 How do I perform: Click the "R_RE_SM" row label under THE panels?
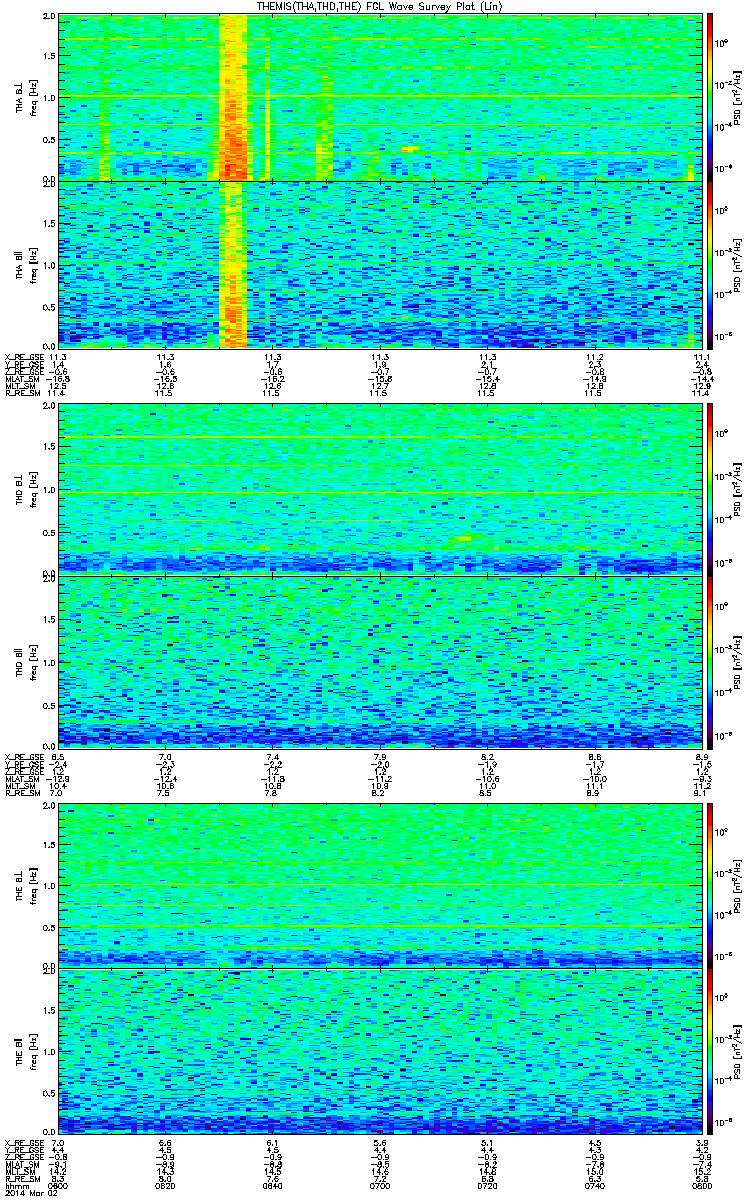point(21,1179)
